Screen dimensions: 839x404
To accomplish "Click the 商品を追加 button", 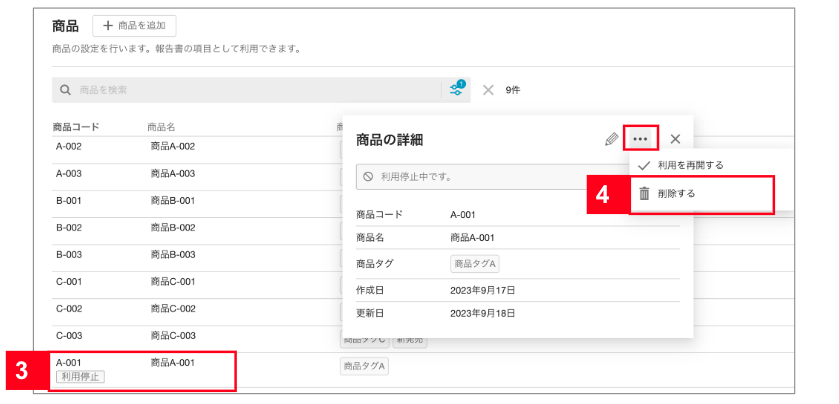I will tap(134, 26).
